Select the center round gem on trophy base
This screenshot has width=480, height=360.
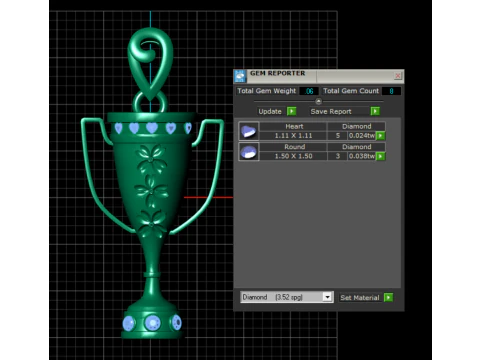pyautogui.click(x=152, y=323)
